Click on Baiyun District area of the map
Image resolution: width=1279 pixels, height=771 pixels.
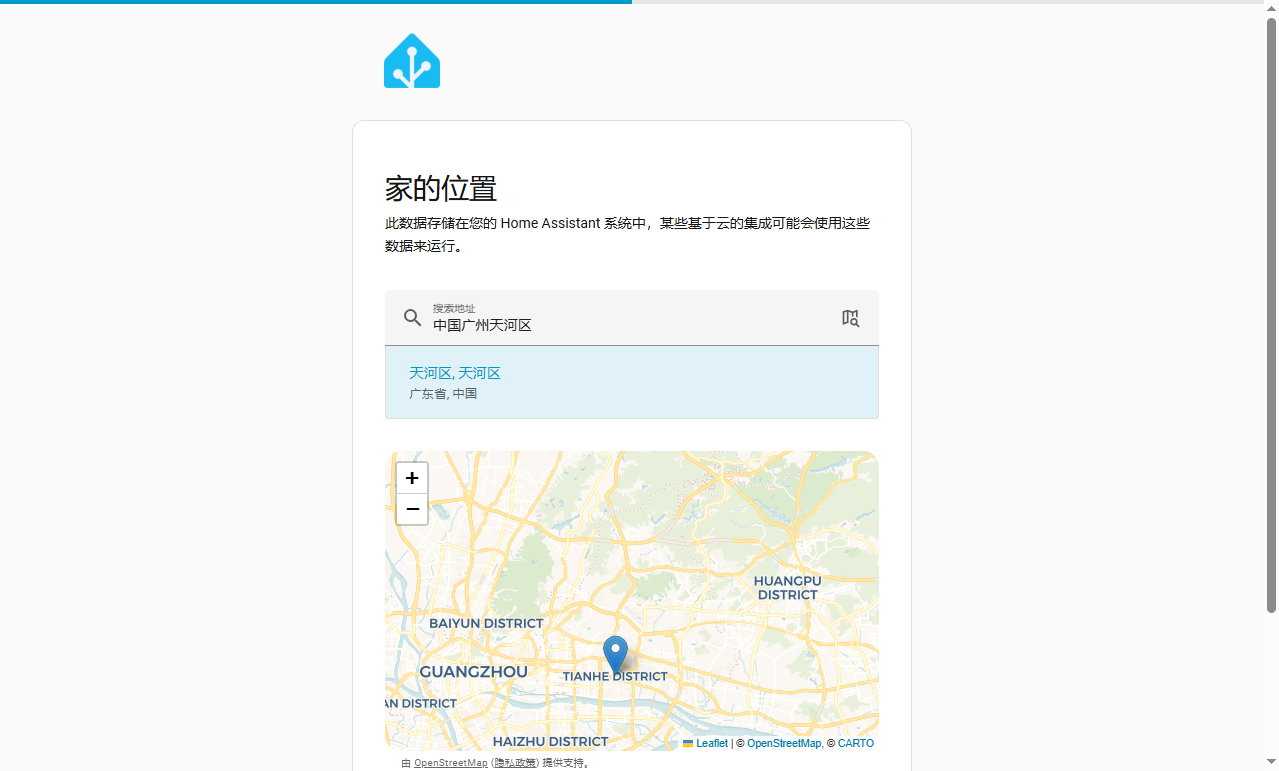click(x=485, y=623)
